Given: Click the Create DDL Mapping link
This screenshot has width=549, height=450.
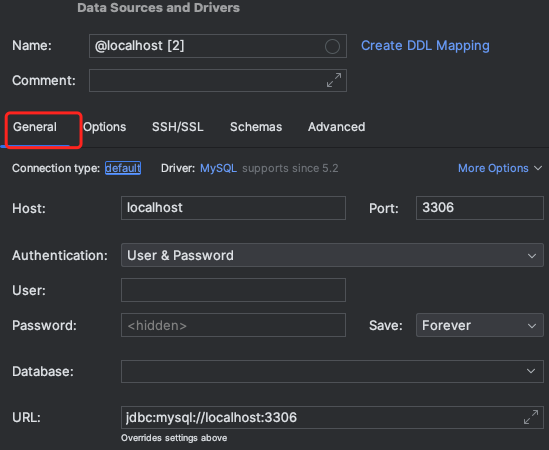Looking at the screenshot, I should 425,46.
